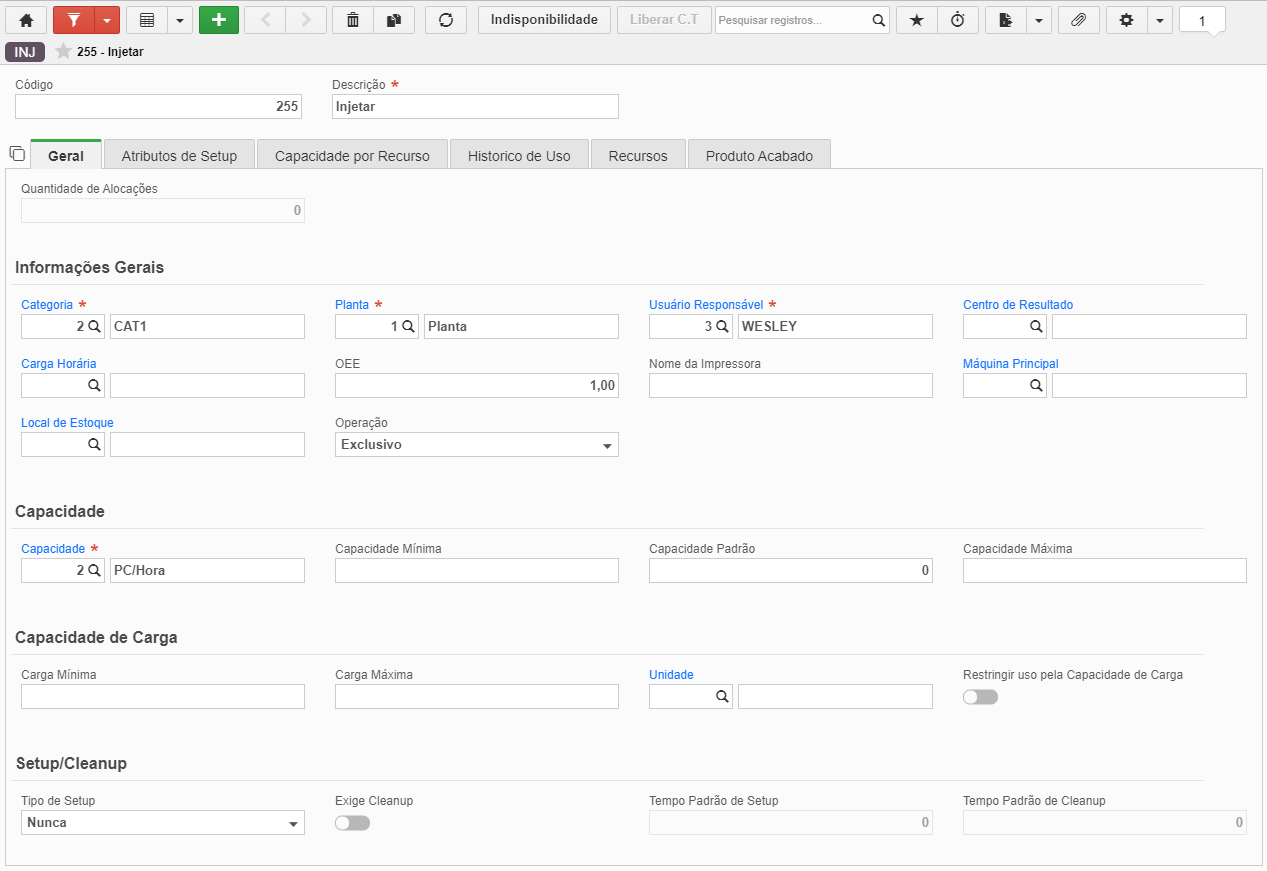Mark 255 - Injetar as favorite star
The height and width of the screenshot is (871, 1267).
(63, 51)
